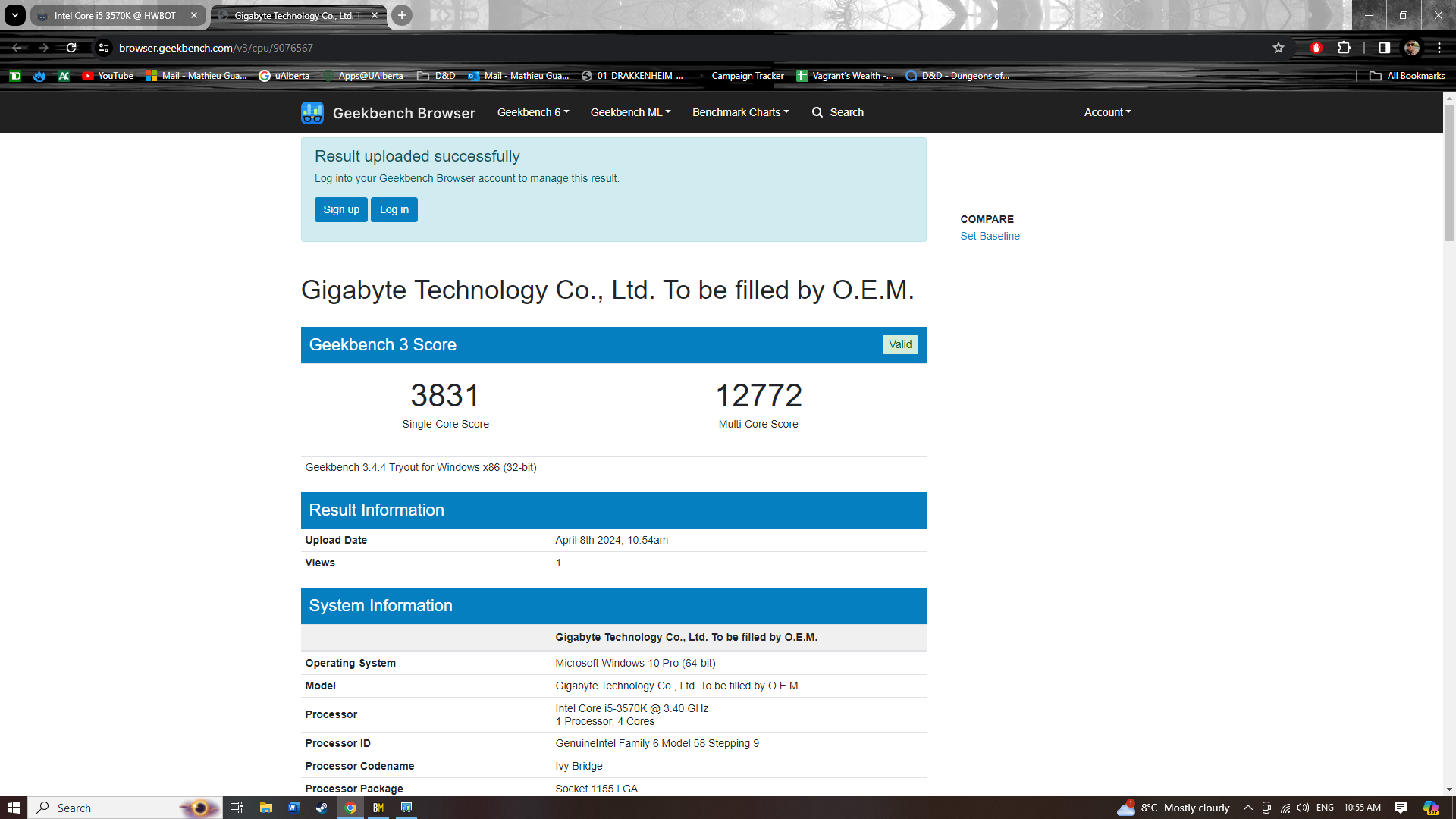Go back with the browser back arrow
1456x819 pixels.
tap(17, 48)
